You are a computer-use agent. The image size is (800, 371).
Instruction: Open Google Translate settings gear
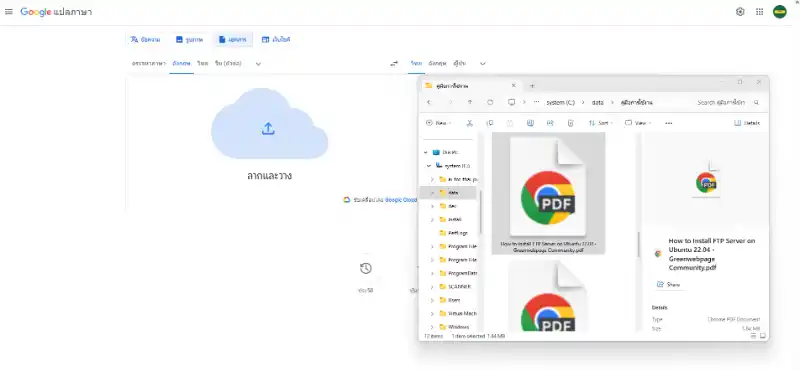coord(740,12)
